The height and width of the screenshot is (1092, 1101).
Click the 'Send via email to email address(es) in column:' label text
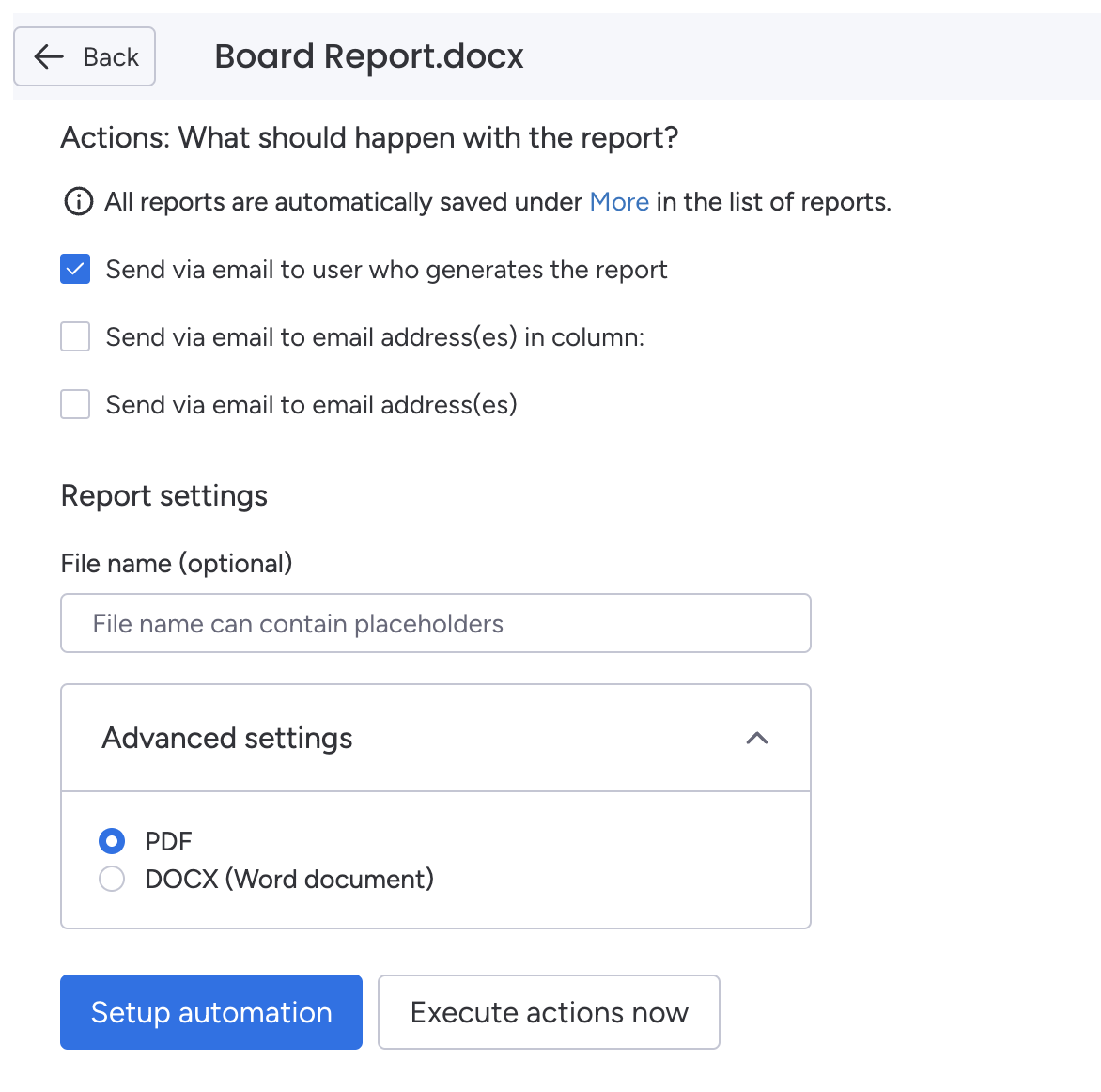(375, 337)
